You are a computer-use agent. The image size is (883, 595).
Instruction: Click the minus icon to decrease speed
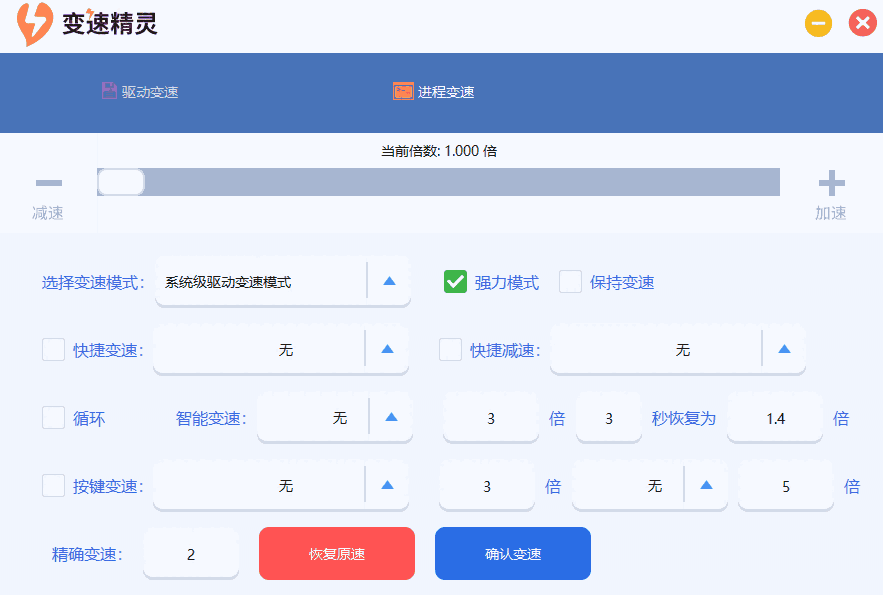pos(47,182)
